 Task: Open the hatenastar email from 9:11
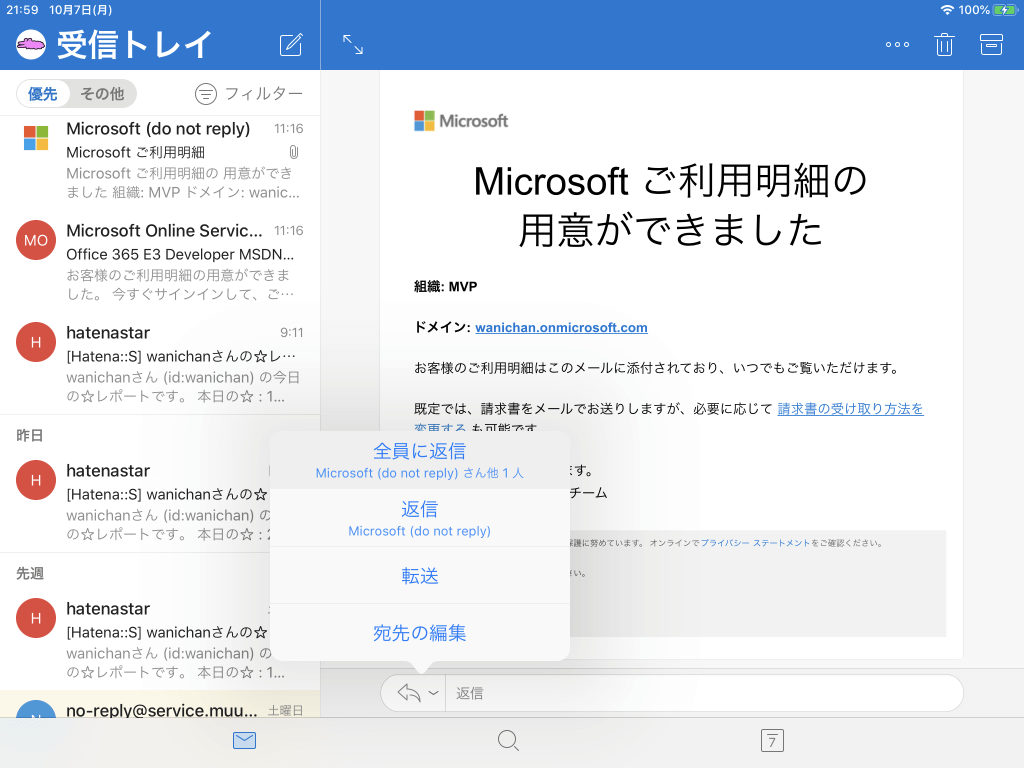(160, 364)
